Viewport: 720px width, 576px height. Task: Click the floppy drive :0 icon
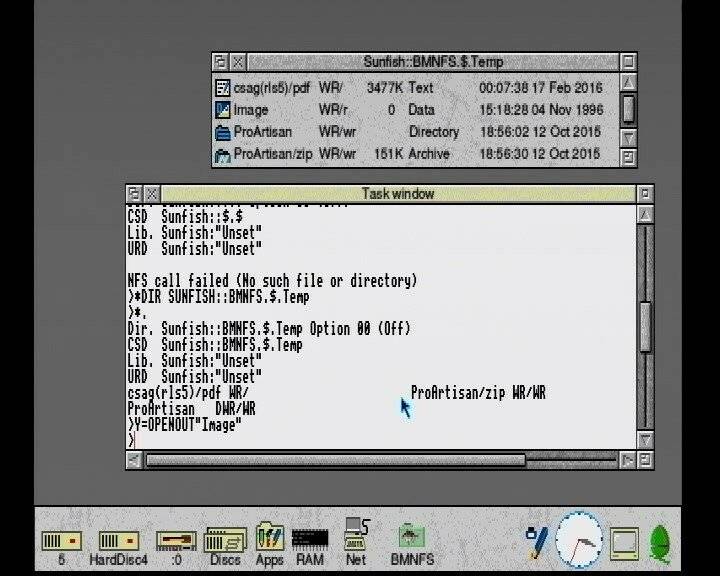pyautogui.click(x=175, y=540)
